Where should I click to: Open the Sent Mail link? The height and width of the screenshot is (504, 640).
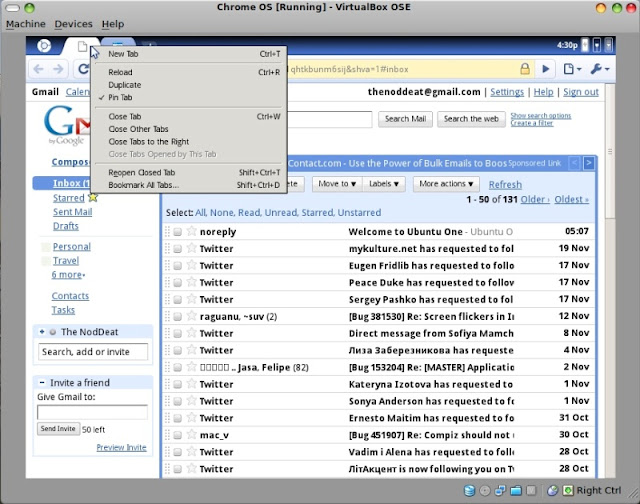pyautogui.click(x=74, y=212)
